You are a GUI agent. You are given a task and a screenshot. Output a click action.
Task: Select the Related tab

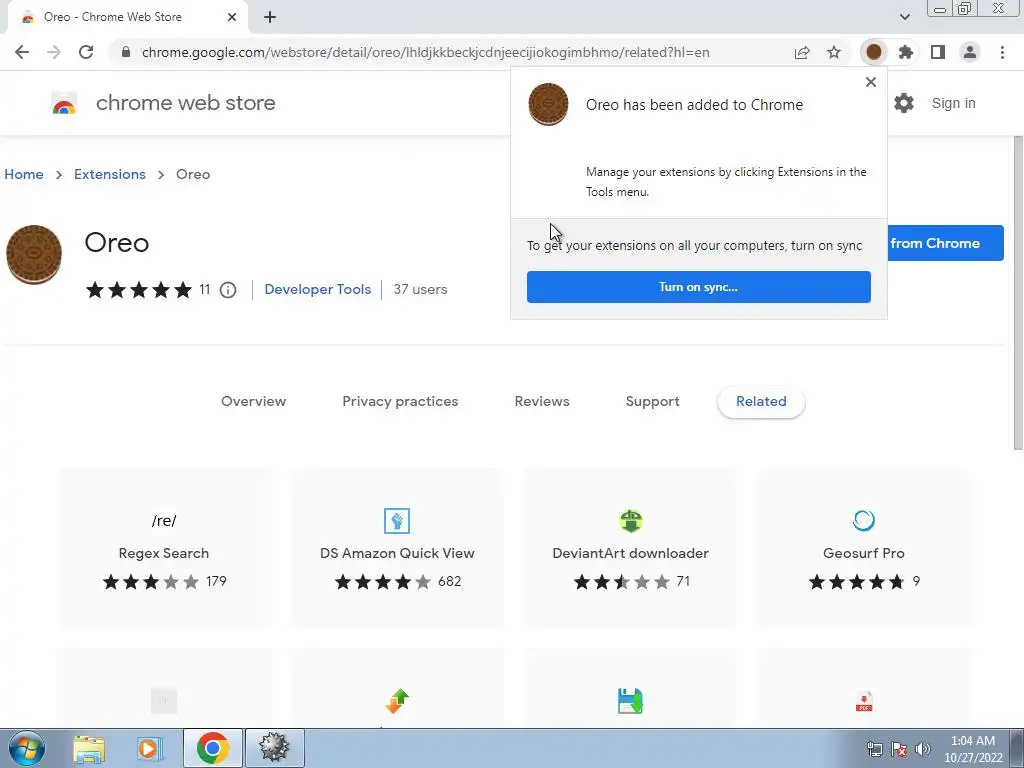(761, 402)
